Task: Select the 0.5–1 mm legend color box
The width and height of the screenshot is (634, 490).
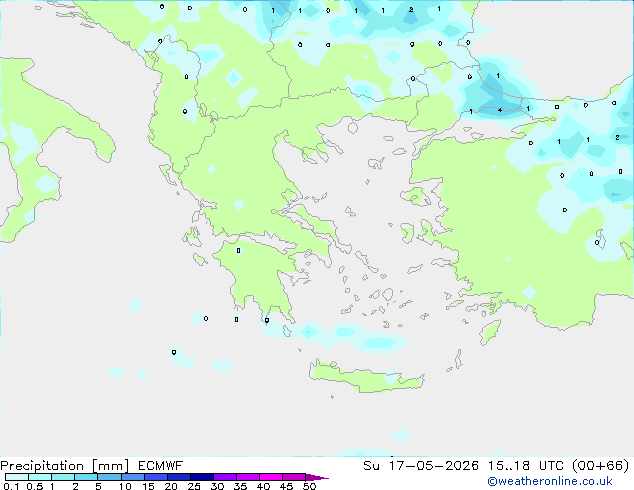Action: coord(40,477)
